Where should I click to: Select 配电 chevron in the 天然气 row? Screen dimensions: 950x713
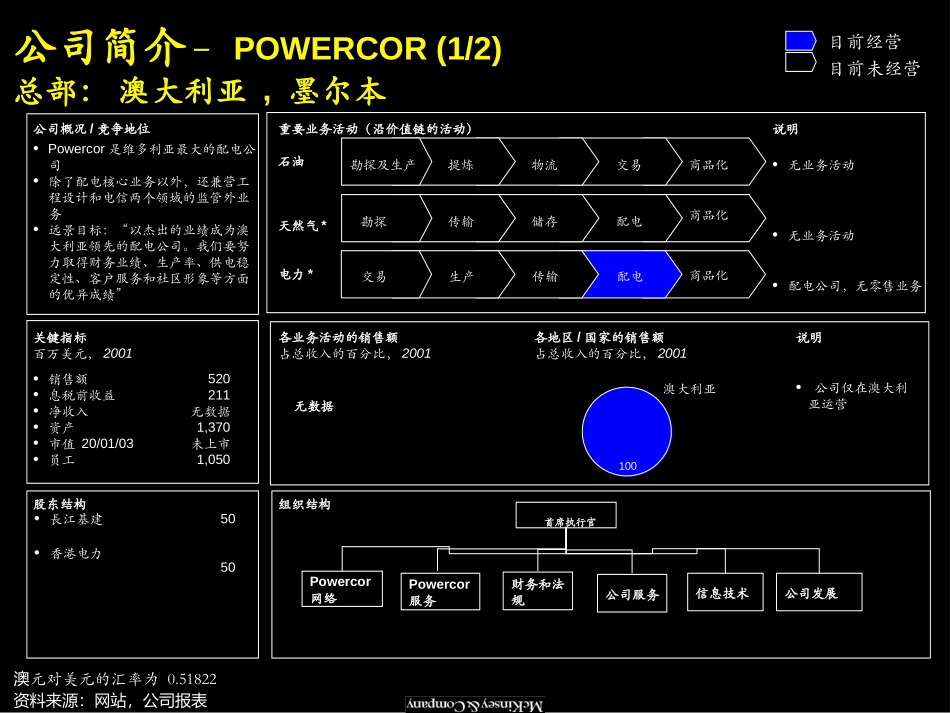[x=633, y=218]
